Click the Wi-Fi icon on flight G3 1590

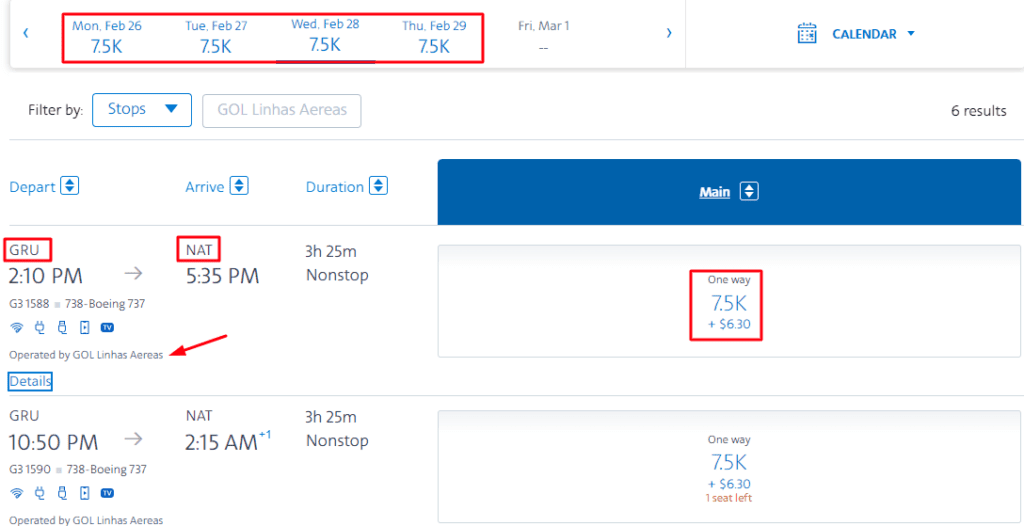click(x=16, y=493)
